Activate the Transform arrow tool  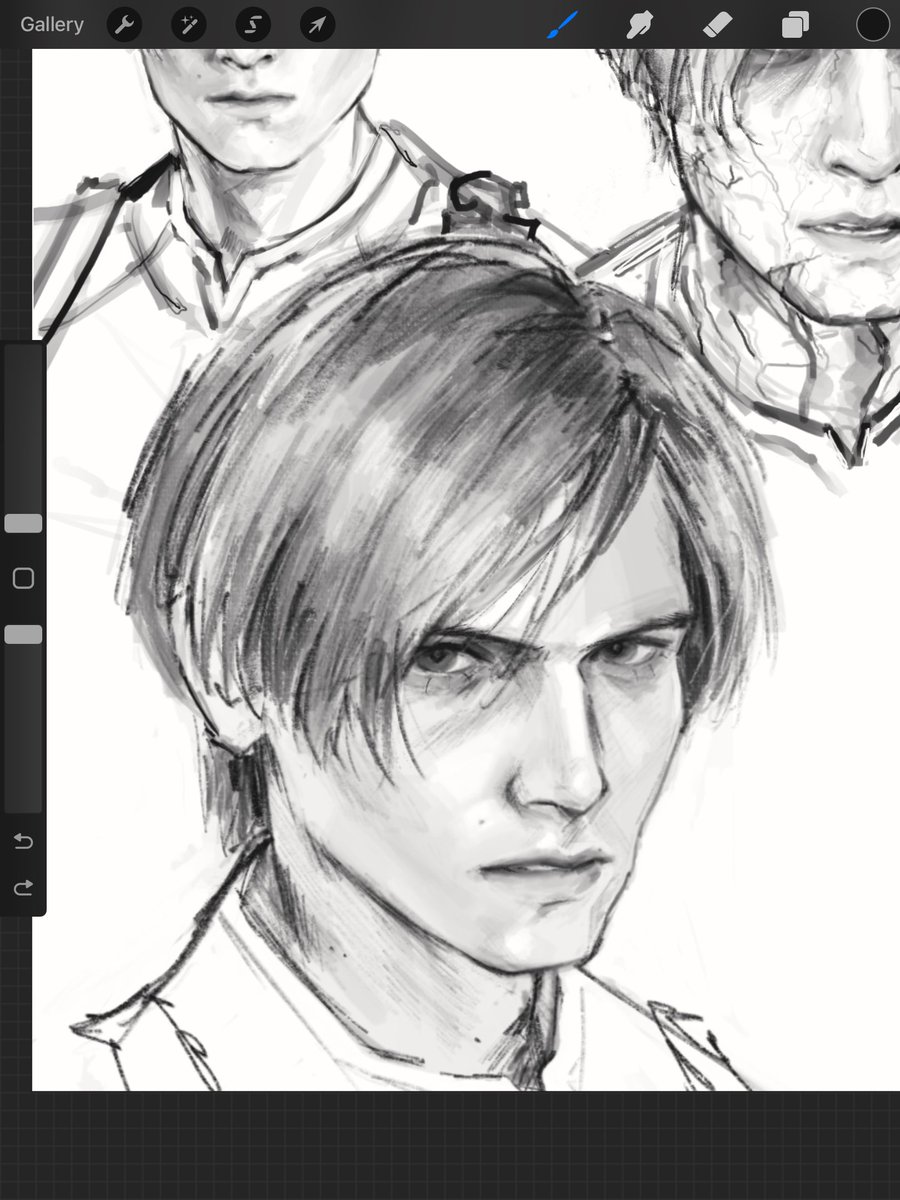tap(317, 25)
